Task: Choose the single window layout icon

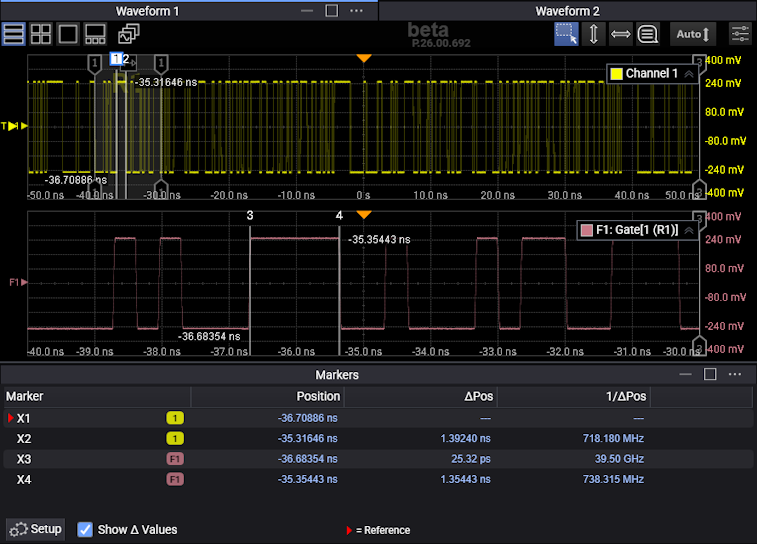Action: coord(68,34)
